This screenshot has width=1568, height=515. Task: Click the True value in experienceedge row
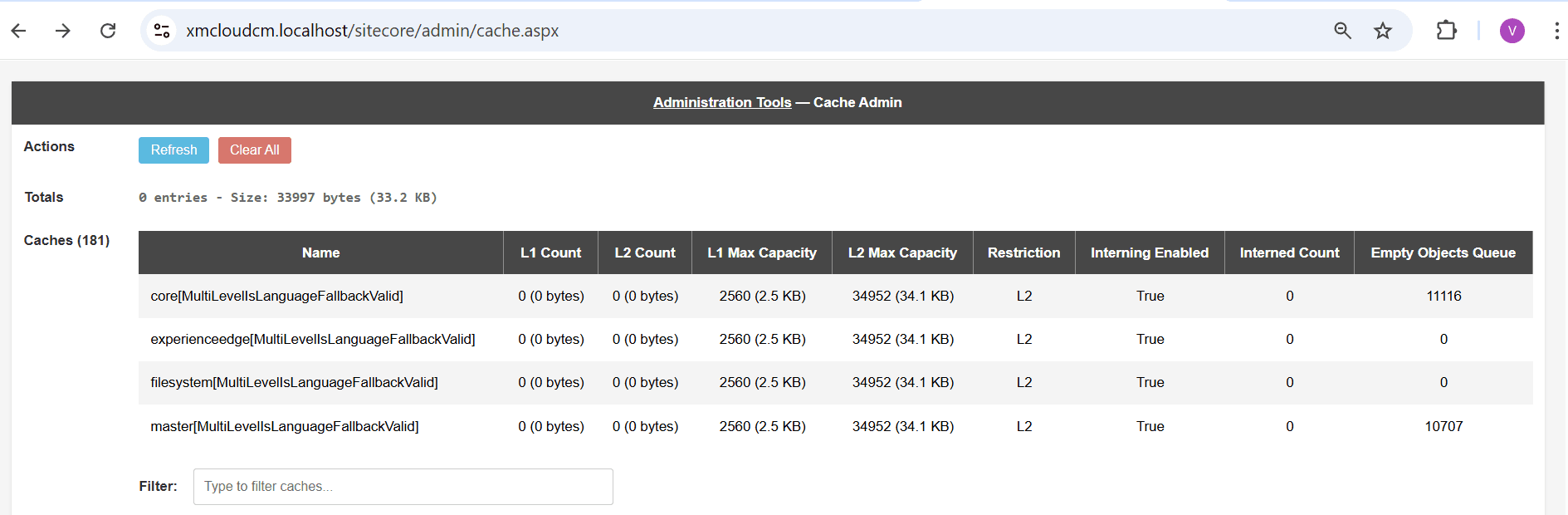(1150, 339)
